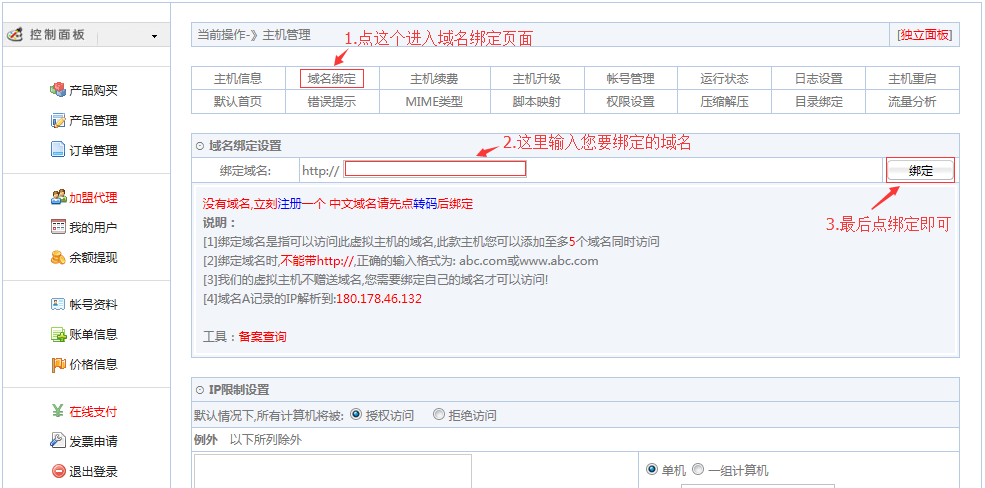The height and width of the screenshot is (488, 985).
Task: Collapse the IP限制设置 section header
Action: pos(200,390)
